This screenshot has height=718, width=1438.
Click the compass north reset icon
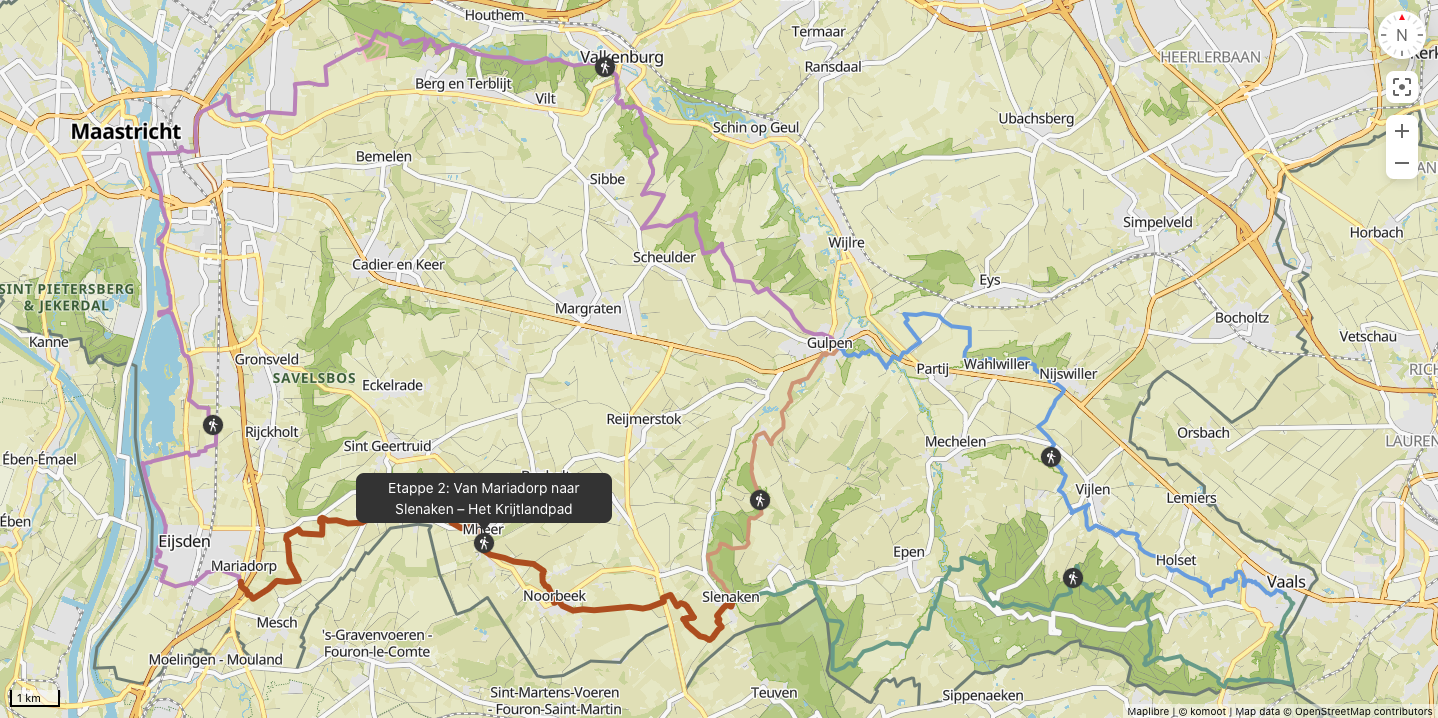[1401, 35]
